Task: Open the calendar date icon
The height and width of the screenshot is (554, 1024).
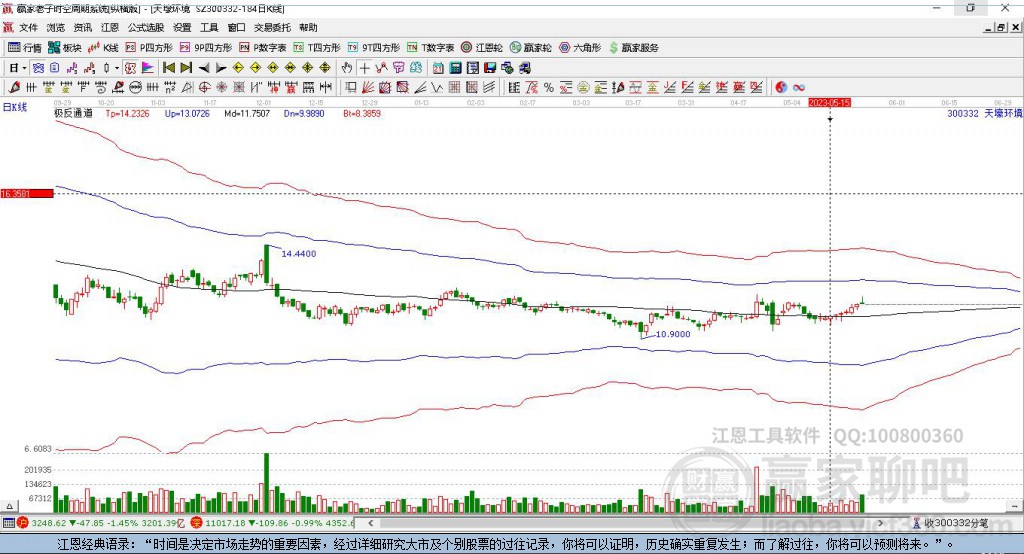Action: pyautogui.click(x=438, y=68)
